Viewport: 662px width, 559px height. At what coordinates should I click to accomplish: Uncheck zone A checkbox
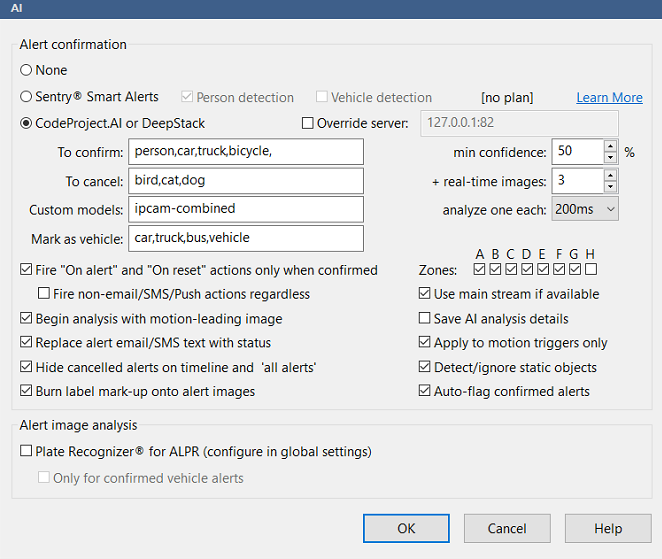click(479, 269)
